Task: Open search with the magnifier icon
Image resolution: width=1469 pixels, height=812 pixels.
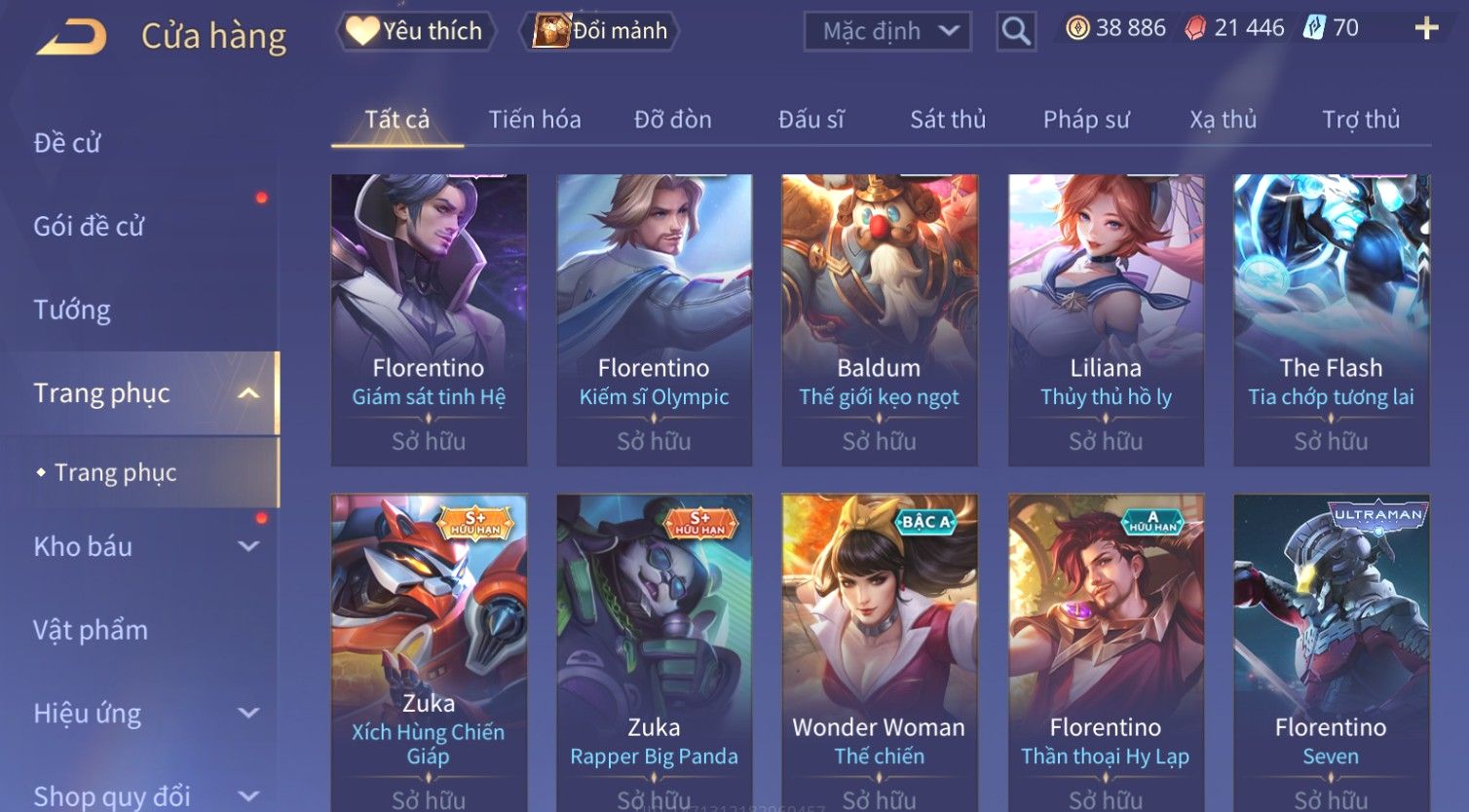Action: [1016, 31]
